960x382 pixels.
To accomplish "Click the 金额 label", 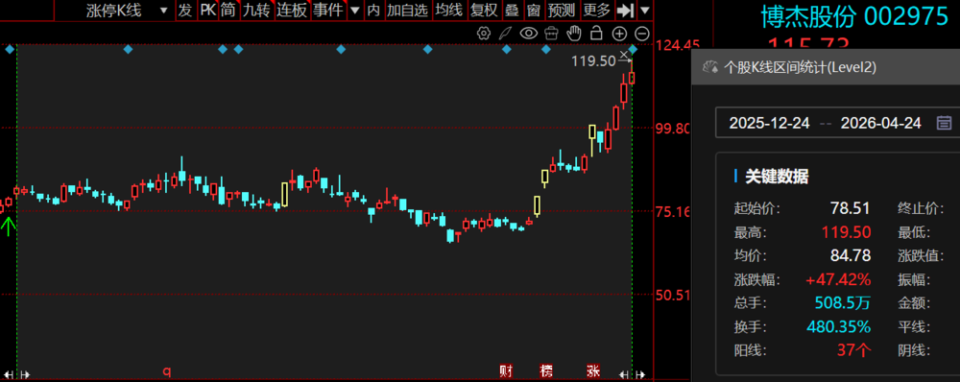I will tap(914, 303).
